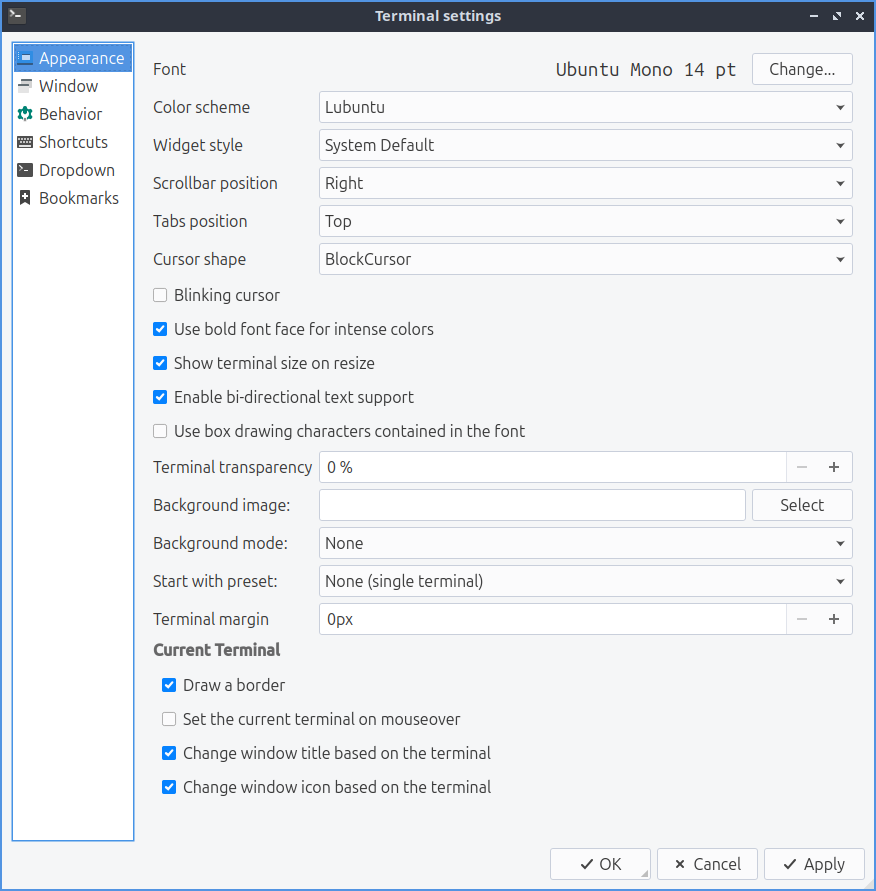Increase terminal margin with the plus button
The height and width of the screenshot is (891, 876).
point(834,619)
